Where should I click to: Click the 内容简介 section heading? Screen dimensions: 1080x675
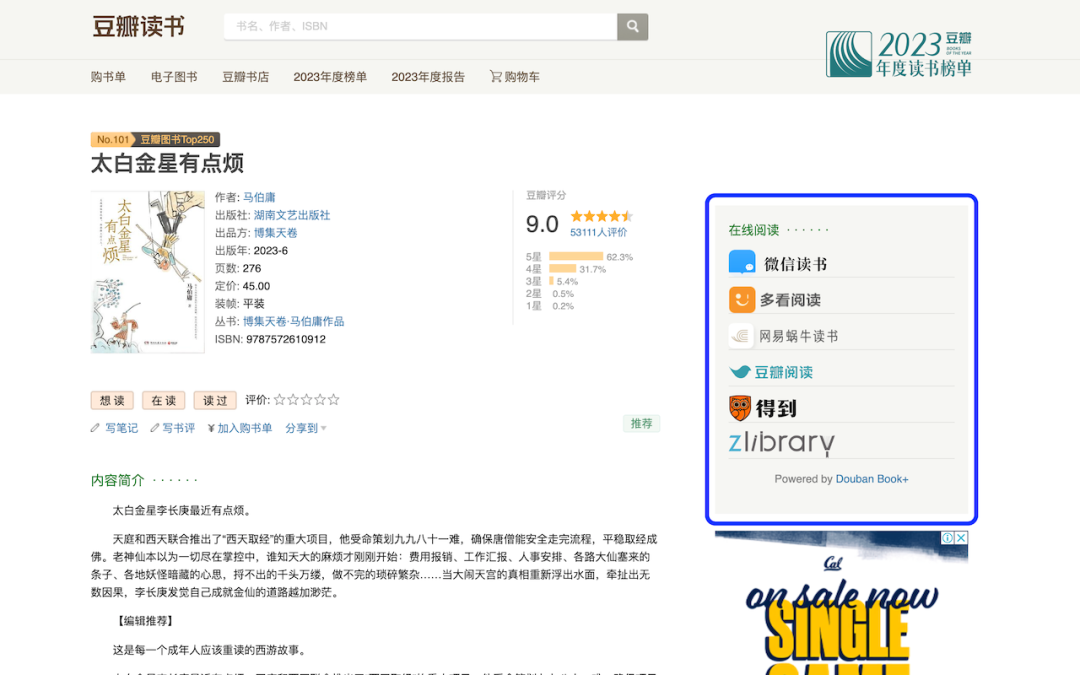point(118,480)
